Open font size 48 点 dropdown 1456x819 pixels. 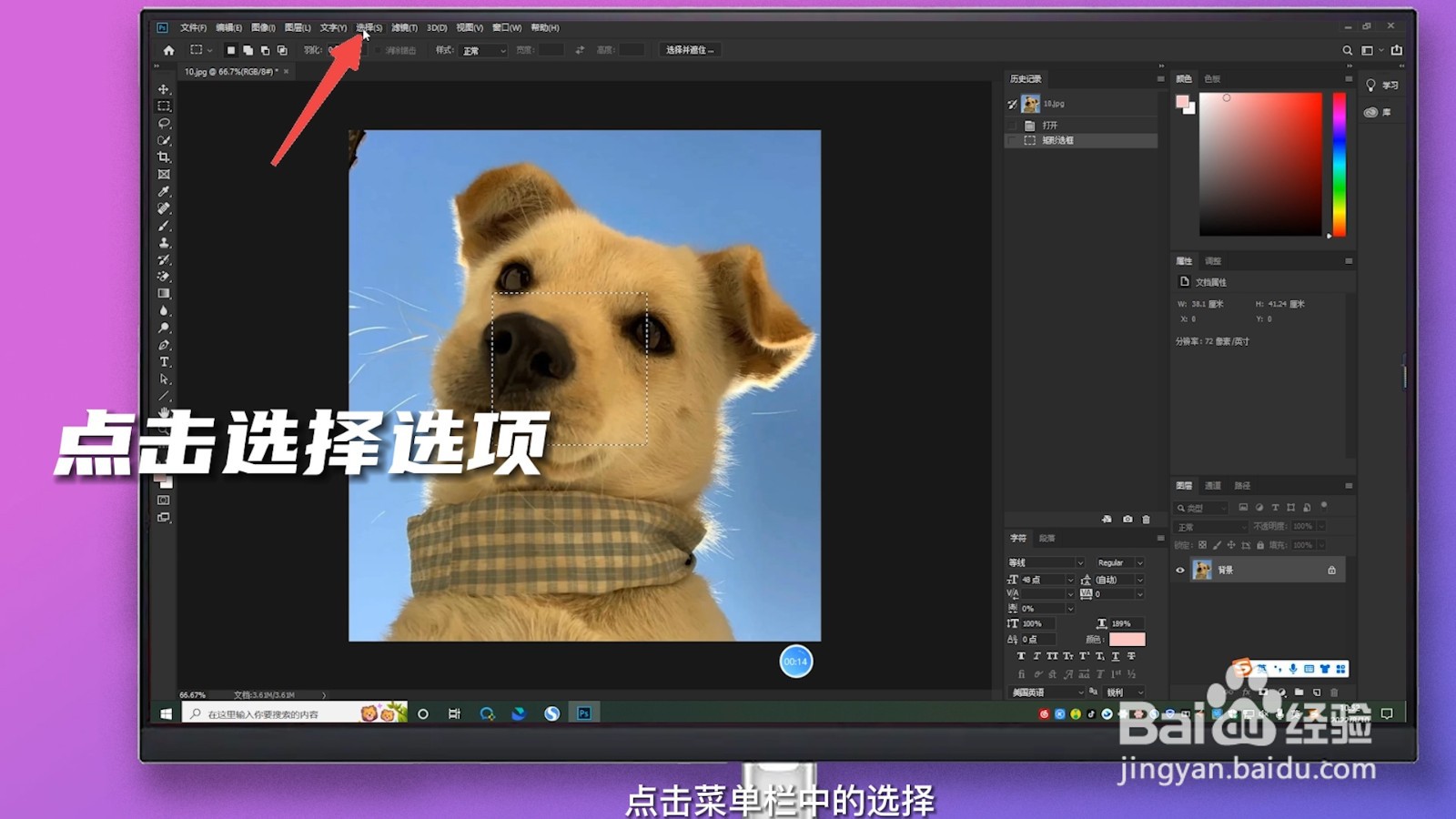pos(1047,580)
